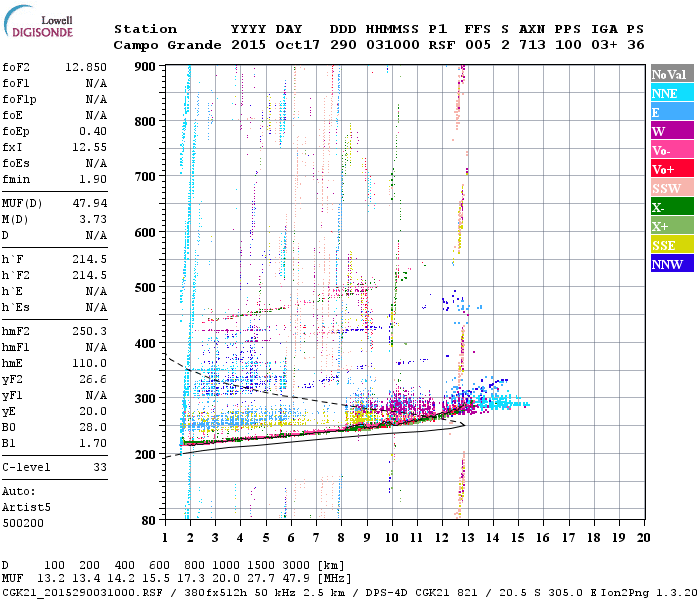Image resolution: width=700 pixels, height=600 pixels.
Task: Click the Lowell Digisonde logo
Action: pyautogui.click(x=38, y=22)
